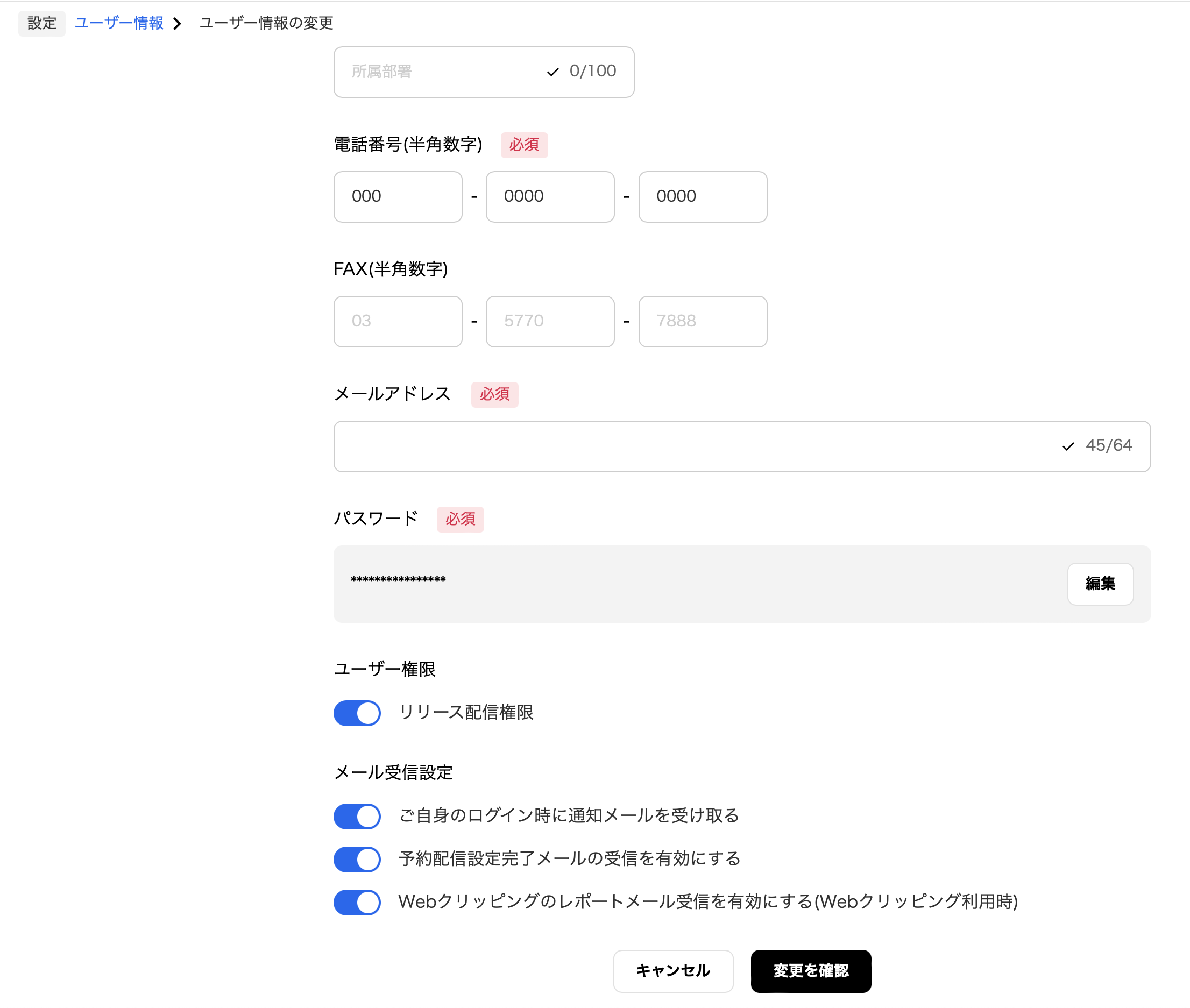
Task: Click the FAX area code field showing 03
Action: click(398, 321)
